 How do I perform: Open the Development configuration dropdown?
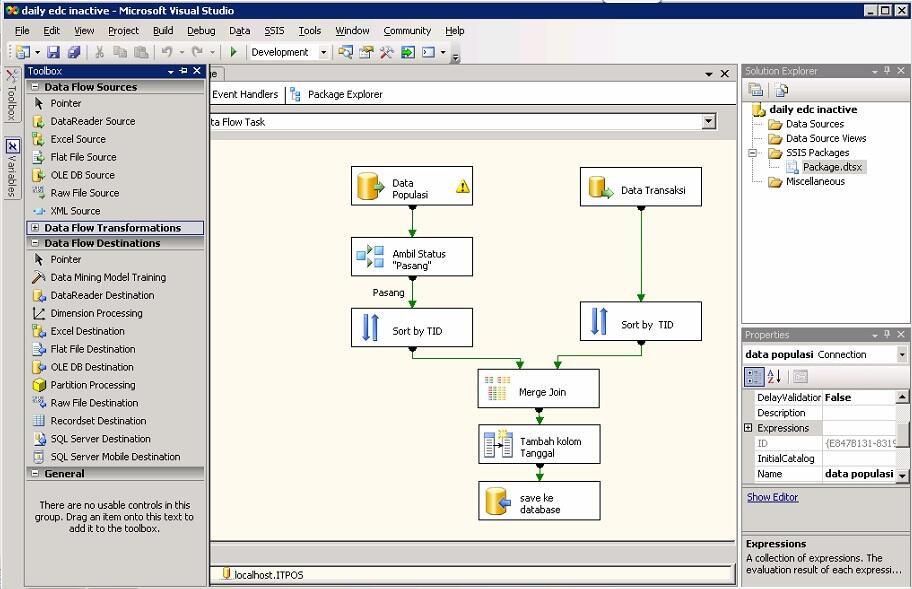[x=323, y=52]
